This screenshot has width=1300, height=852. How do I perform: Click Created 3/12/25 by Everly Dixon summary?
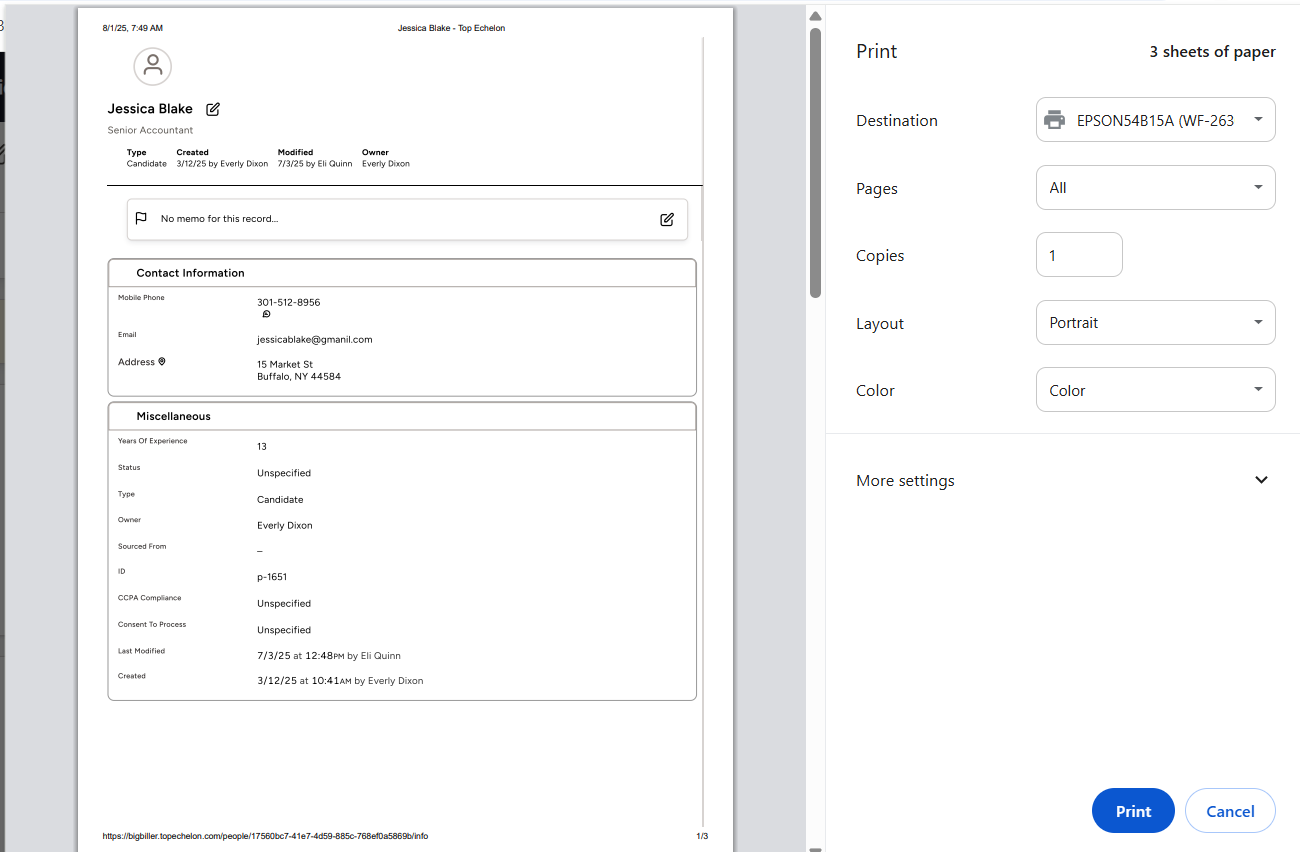click(222, 158)
